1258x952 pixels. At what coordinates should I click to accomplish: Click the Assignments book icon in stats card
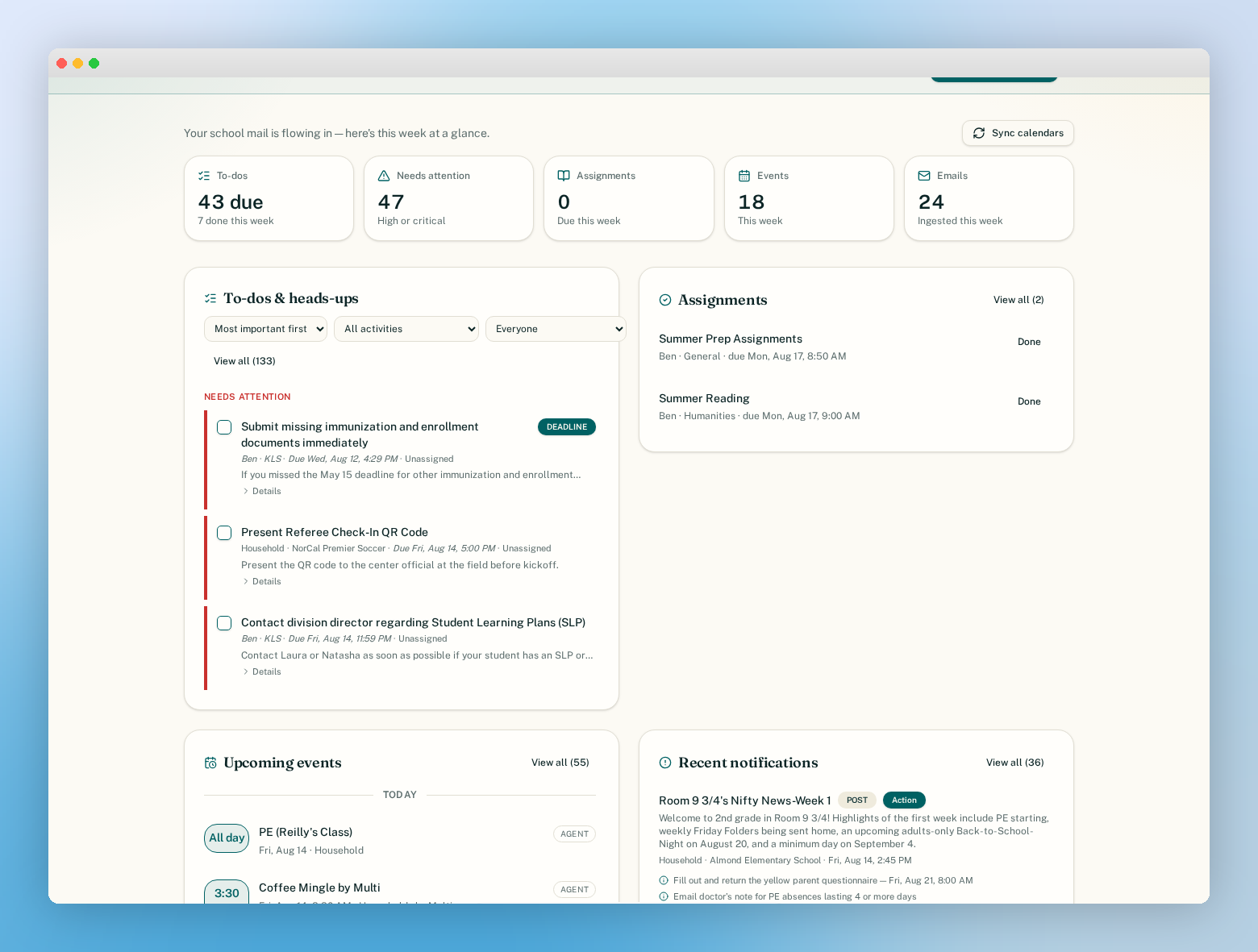564,176
